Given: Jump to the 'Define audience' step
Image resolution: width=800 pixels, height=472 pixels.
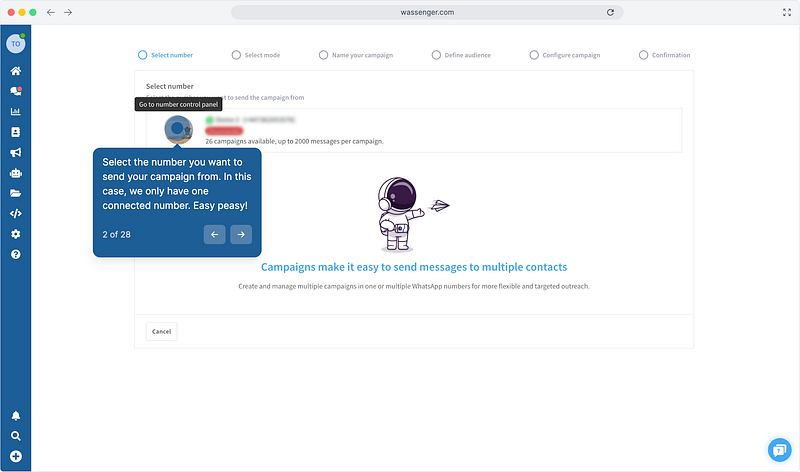Looking at the screenshot, I should [461, 55].
